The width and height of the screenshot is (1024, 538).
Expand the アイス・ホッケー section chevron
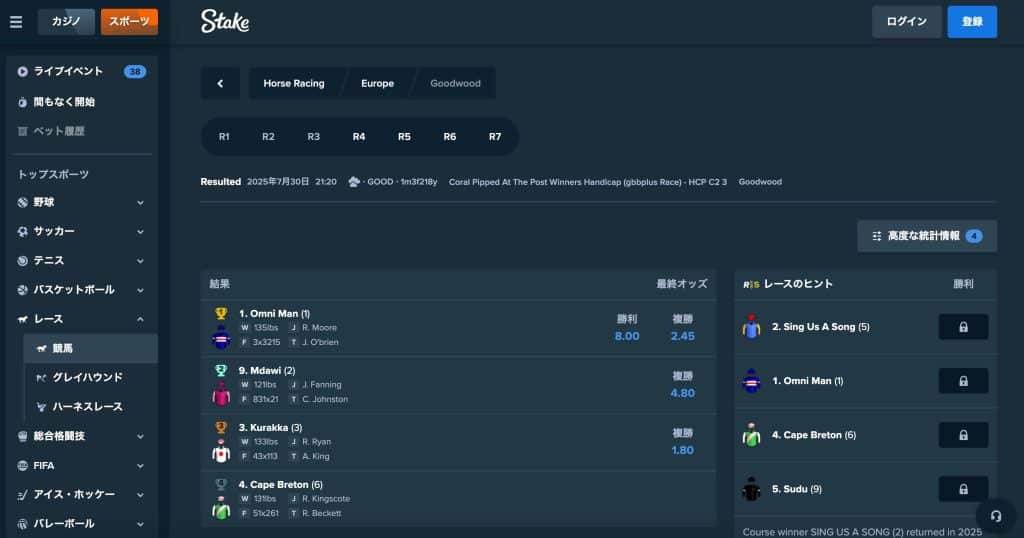(x=140, y=495)
